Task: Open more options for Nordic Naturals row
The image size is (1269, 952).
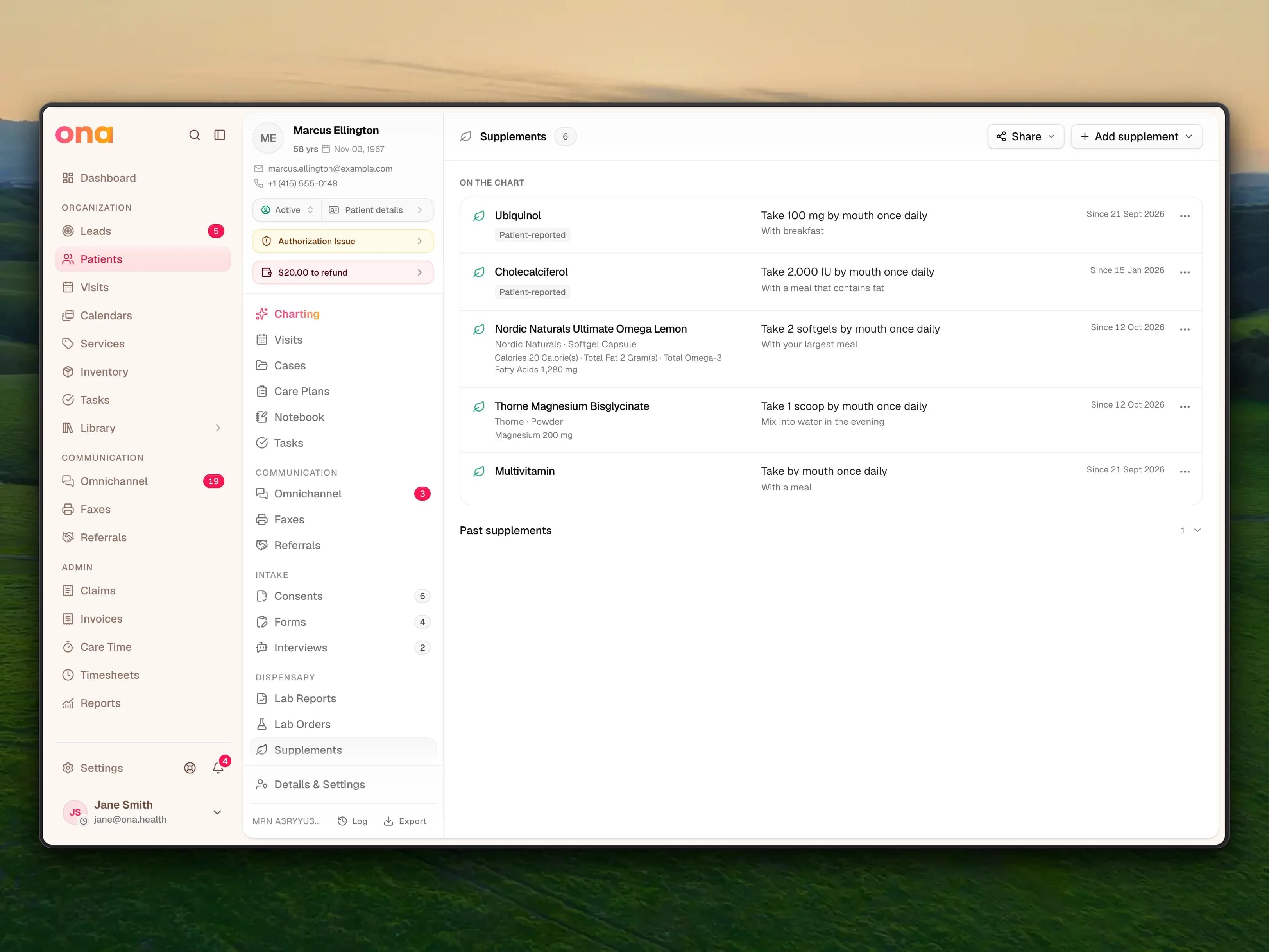Action: click(x=1185, y=329)
